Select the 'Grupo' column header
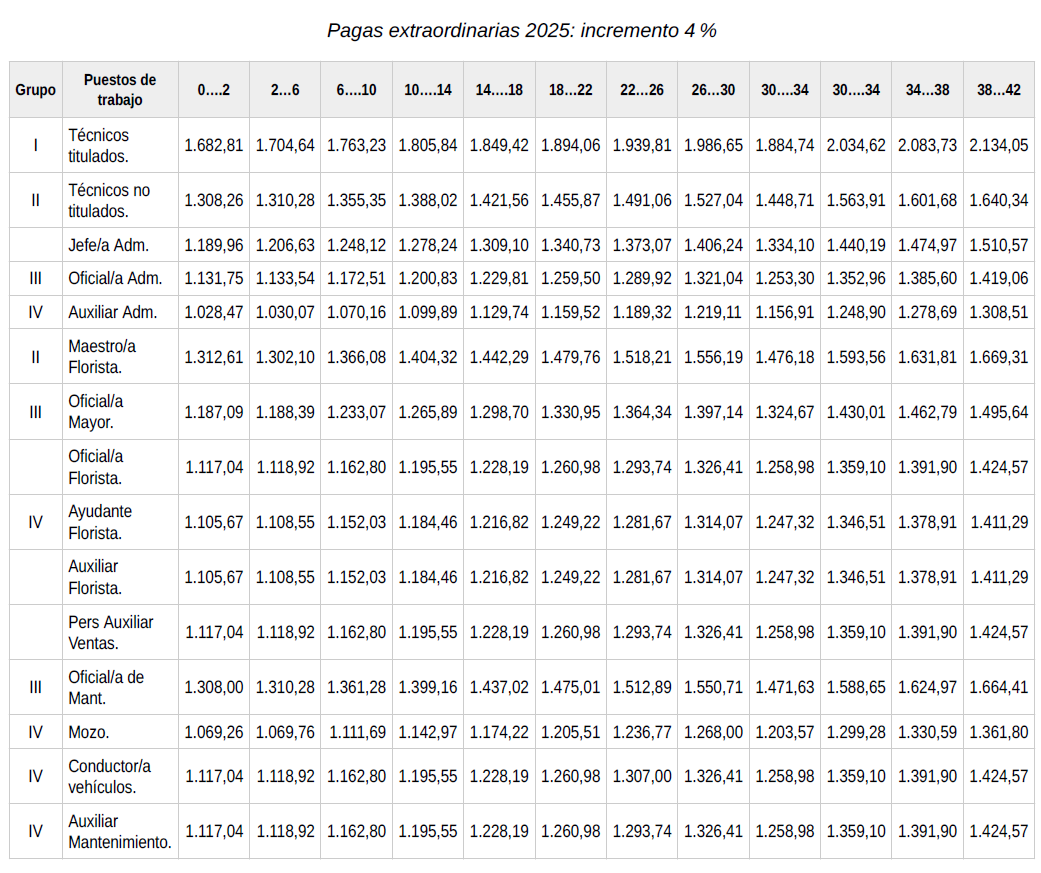Image resolution: width=1041 pixels, height=873 pixels. 35,90
